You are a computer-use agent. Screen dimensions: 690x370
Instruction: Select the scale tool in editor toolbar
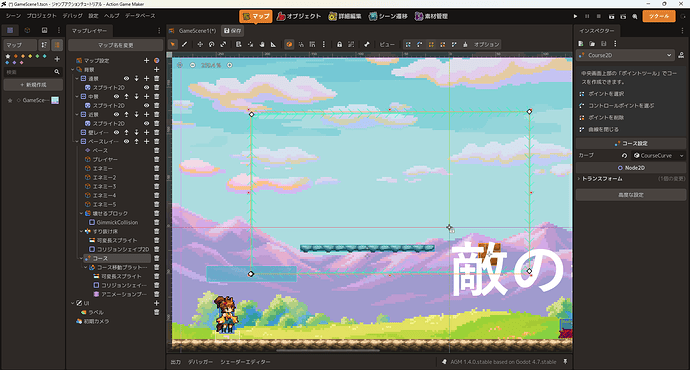point(223,44)
